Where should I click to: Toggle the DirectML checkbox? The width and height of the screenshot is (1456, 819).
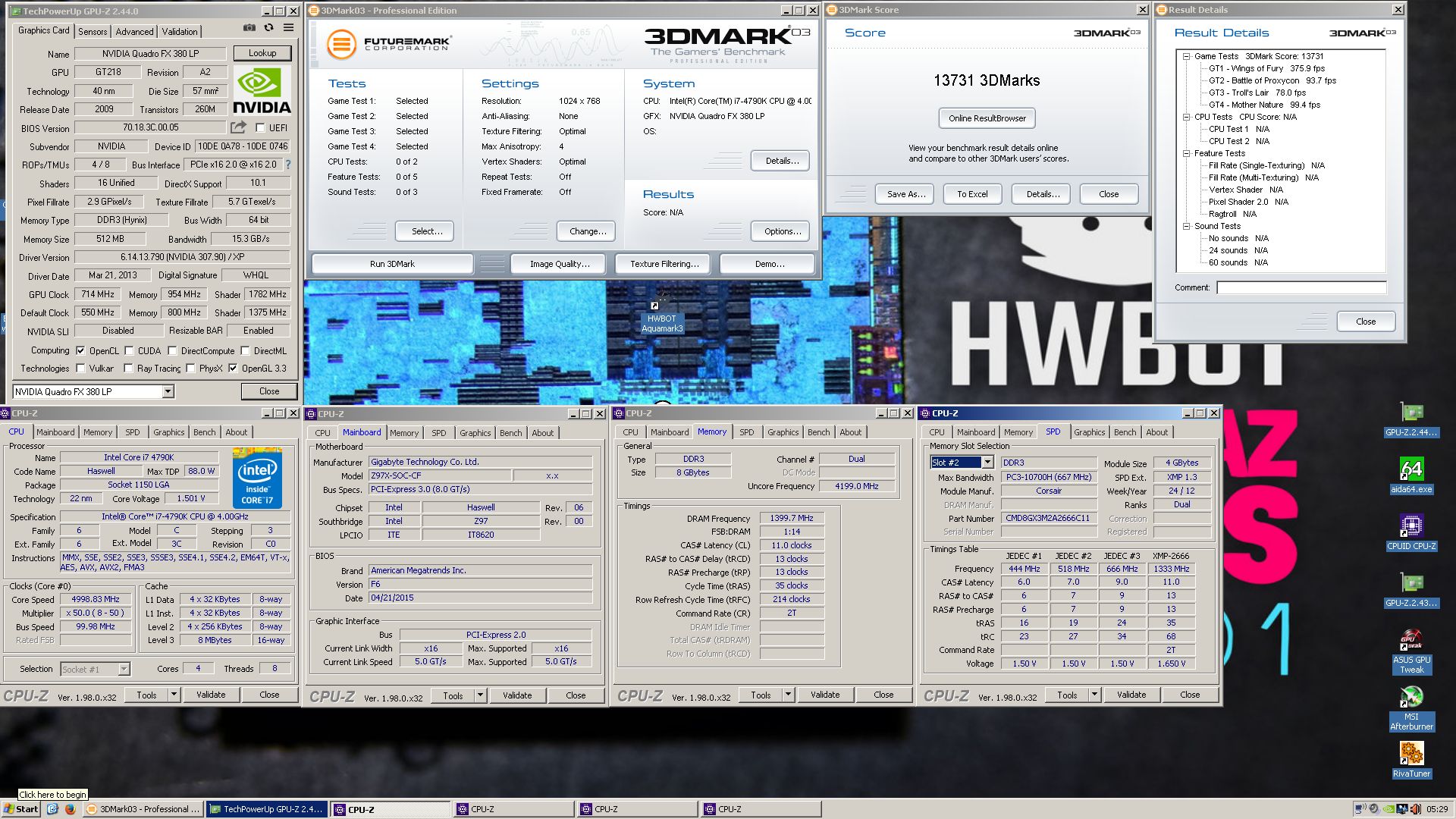245,351
